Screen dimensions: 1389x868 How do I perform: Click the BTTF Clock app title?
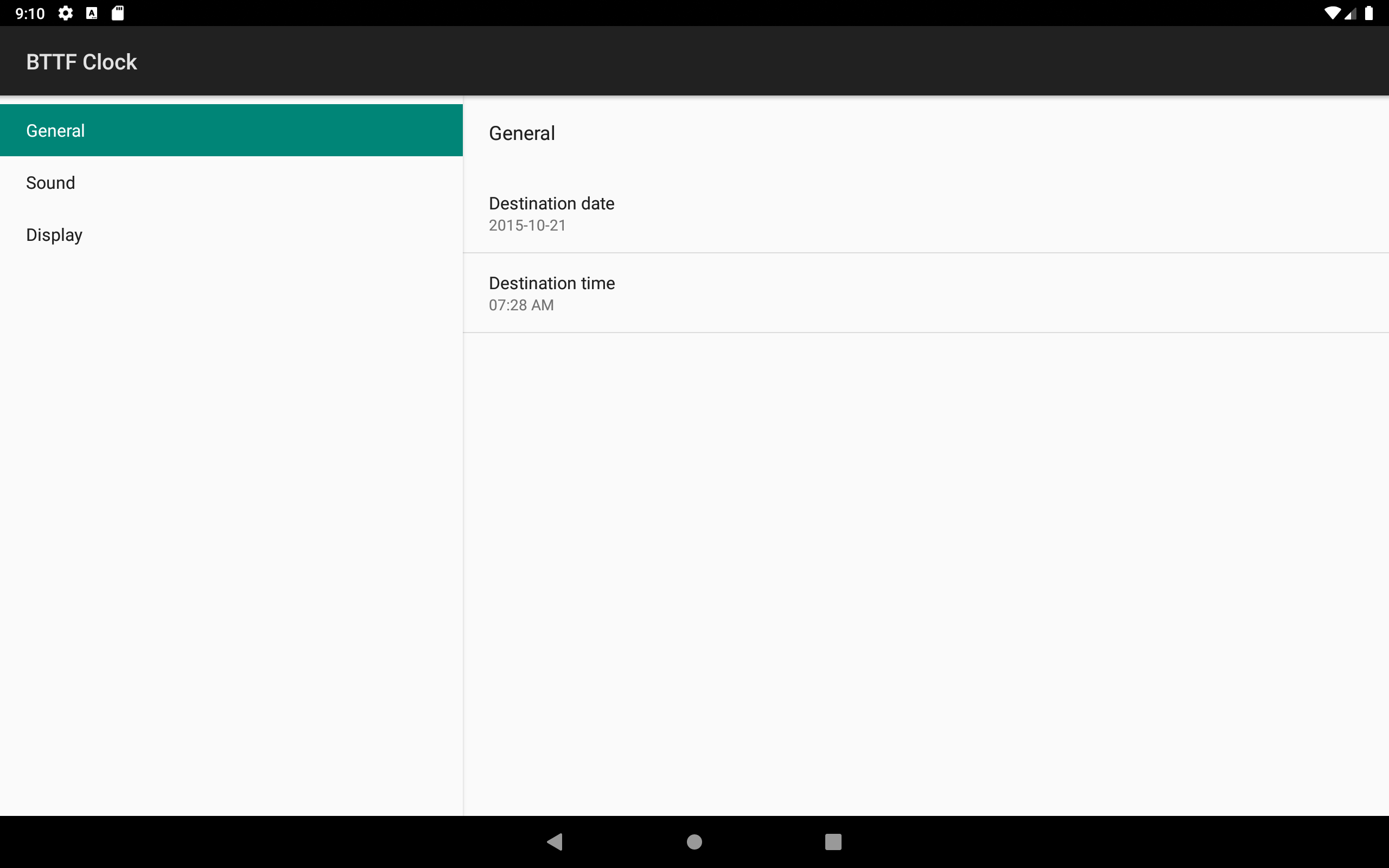[81, 61]
